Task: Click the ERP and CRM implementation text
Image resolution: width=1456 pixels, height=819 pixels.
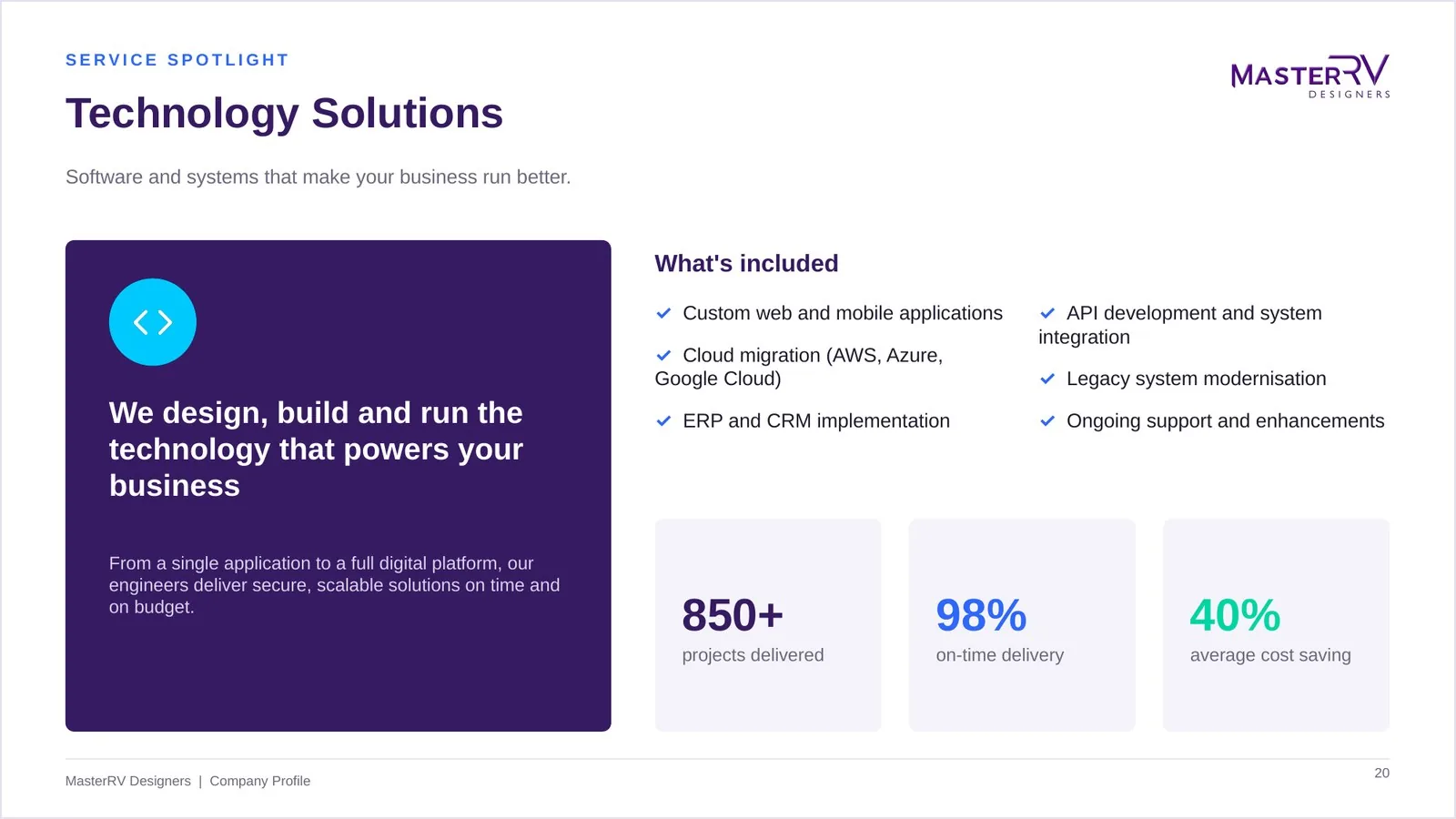Action: click(816, 420)
